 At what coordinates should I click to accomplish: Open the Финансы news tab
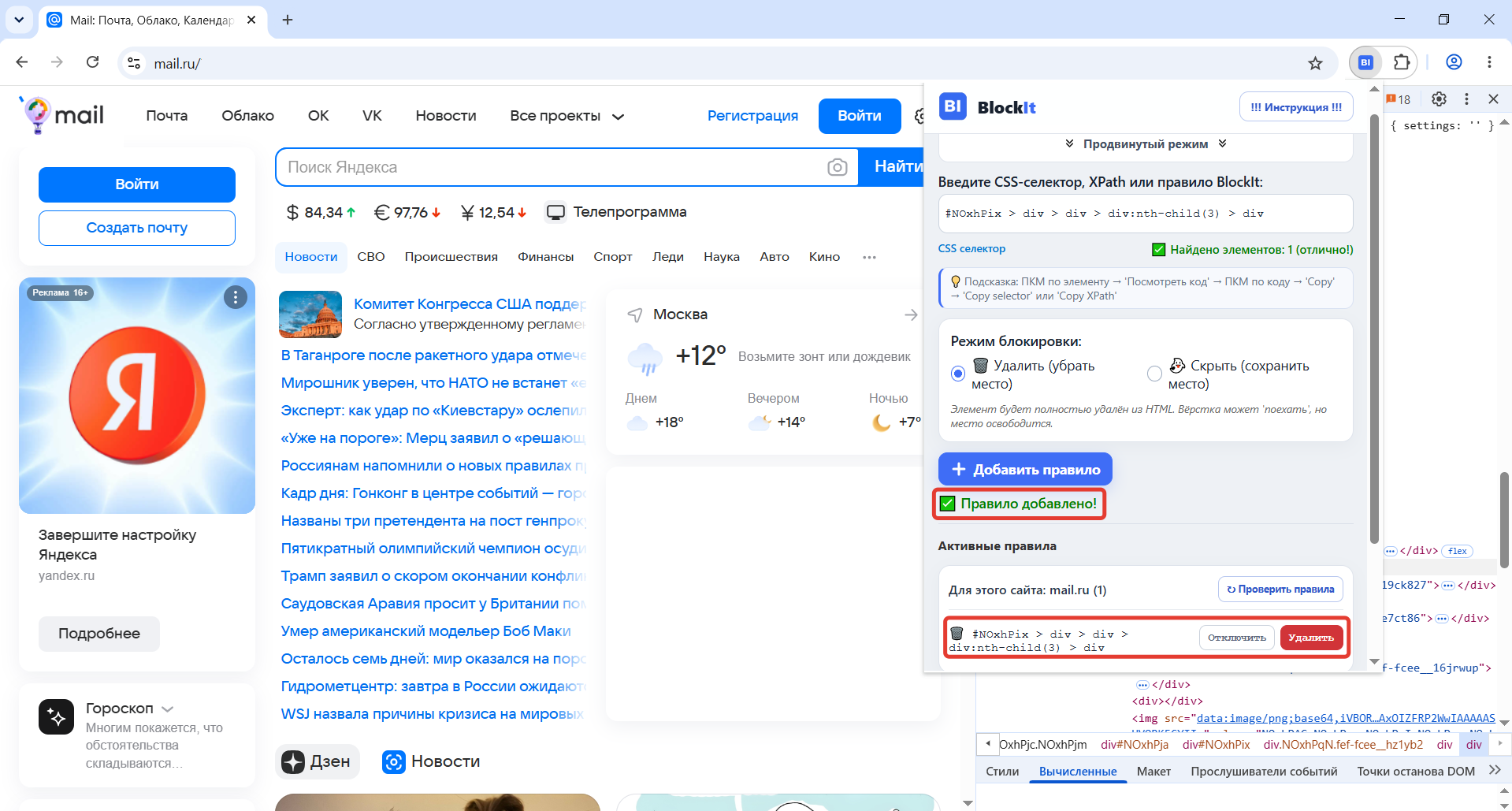545,257
